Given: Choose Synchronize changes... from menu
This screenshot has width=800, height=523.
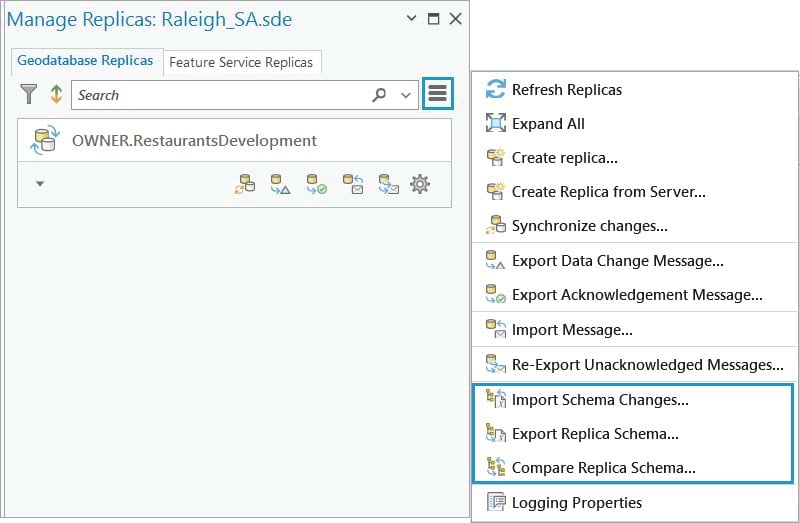Looking at the screenshot, I should point(635,226).
